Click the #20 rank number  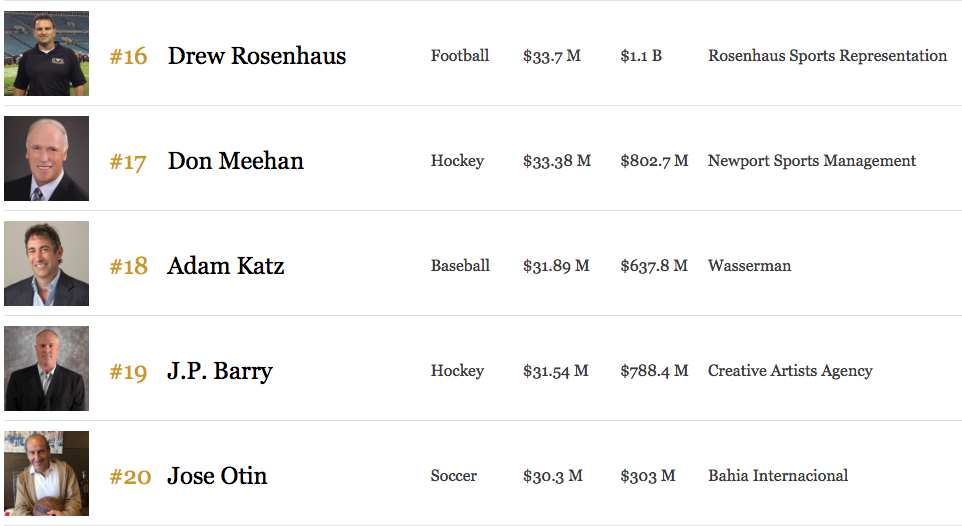click(130, 476)
